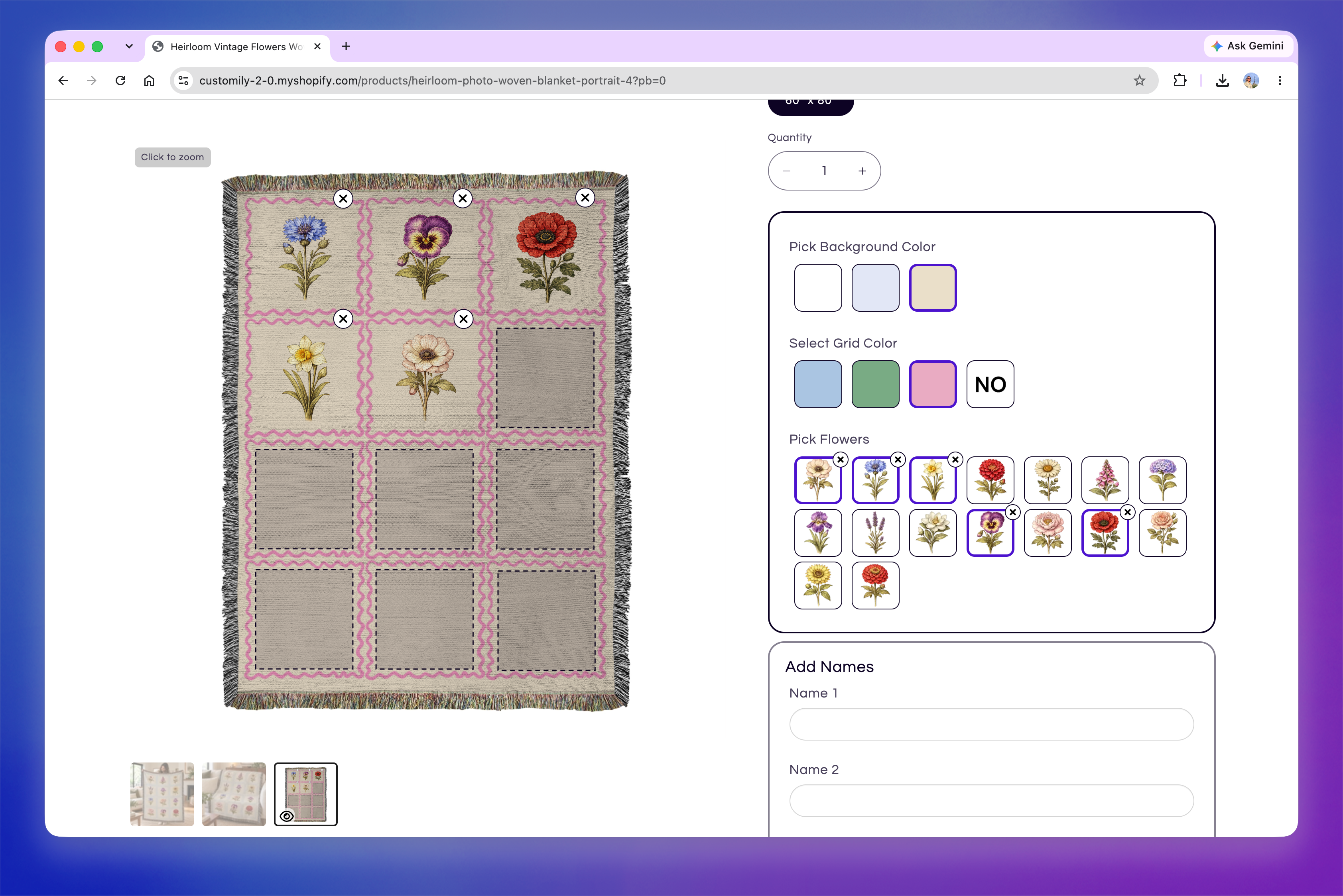Add the red zinnia in the last row
Screen dimensions: 1343x896
(x=875, y=585)
